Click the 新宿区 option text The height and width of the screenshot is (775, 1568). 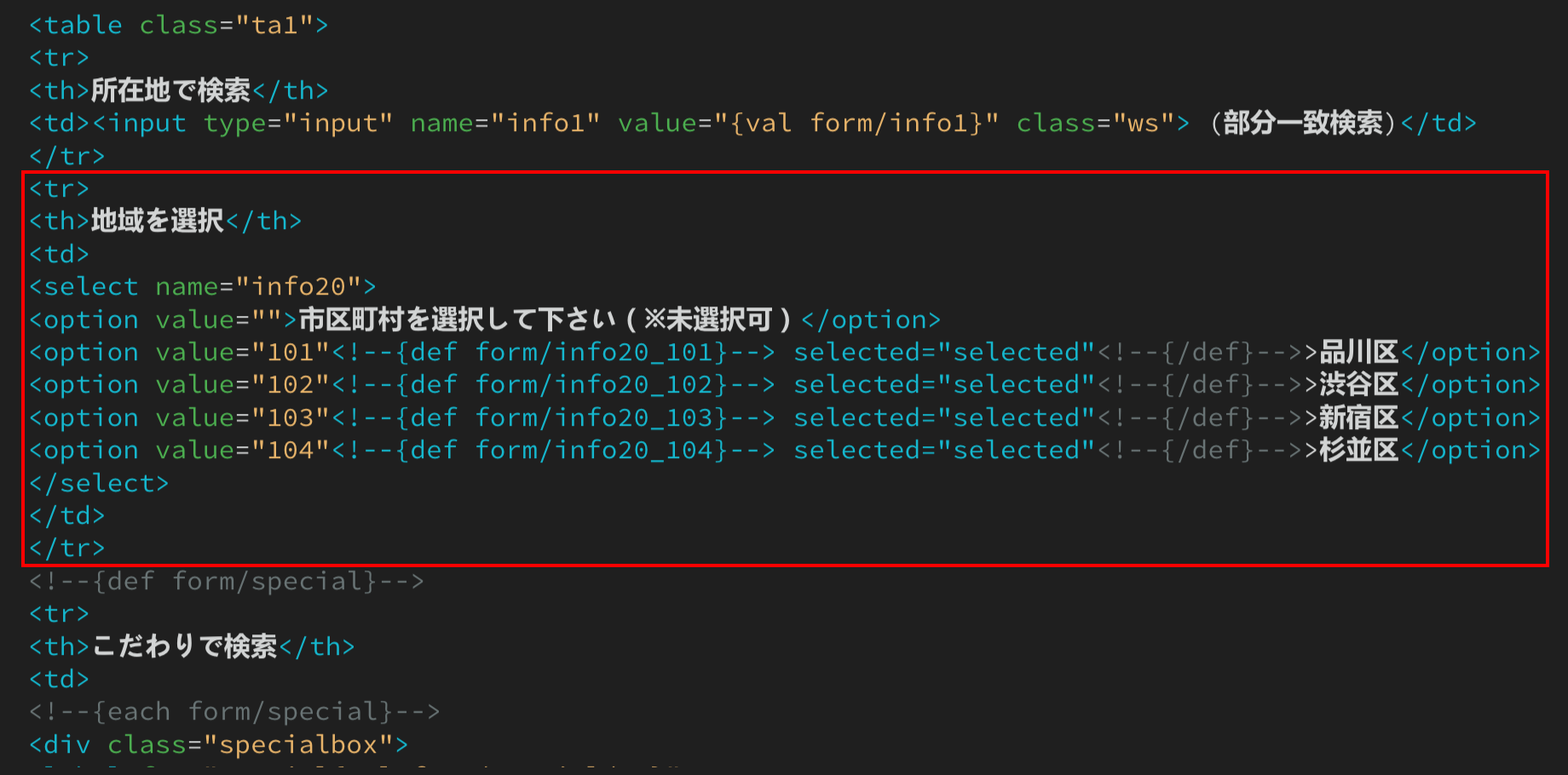point(1359,418)
